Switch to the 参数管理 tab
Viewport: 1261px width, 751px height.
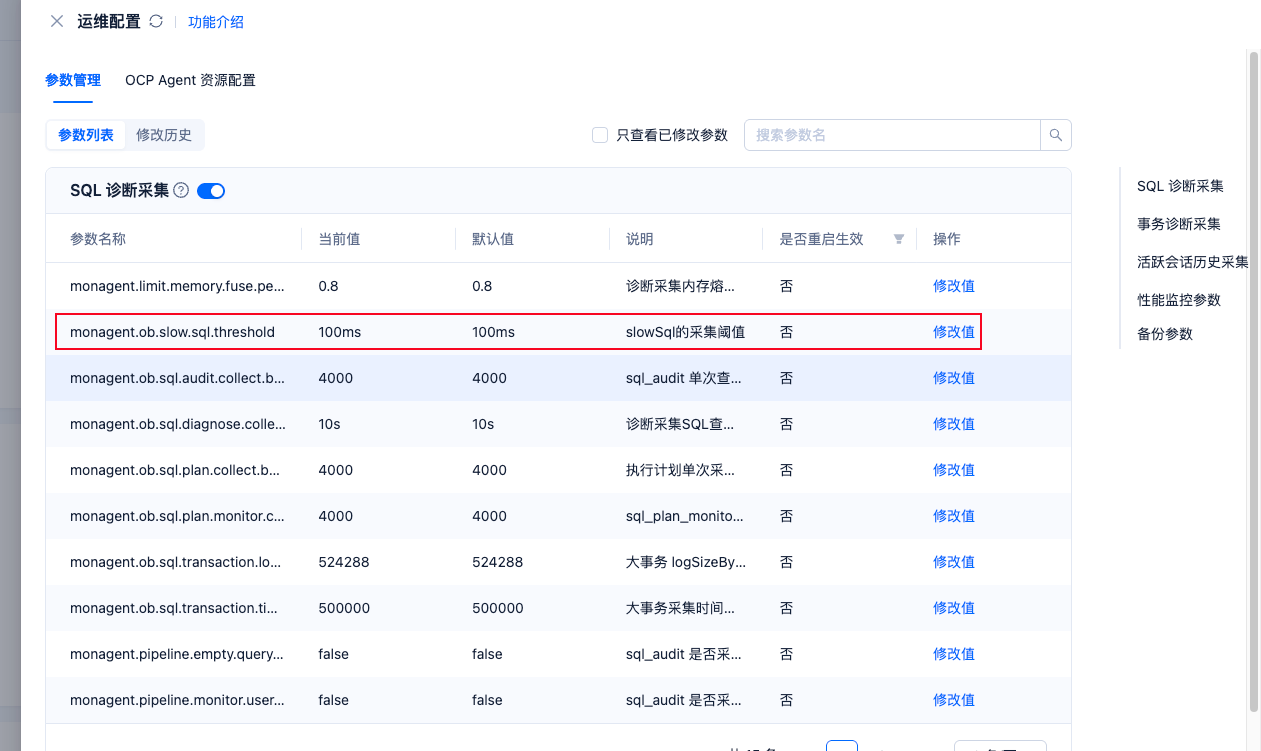[x=73, y=80]
